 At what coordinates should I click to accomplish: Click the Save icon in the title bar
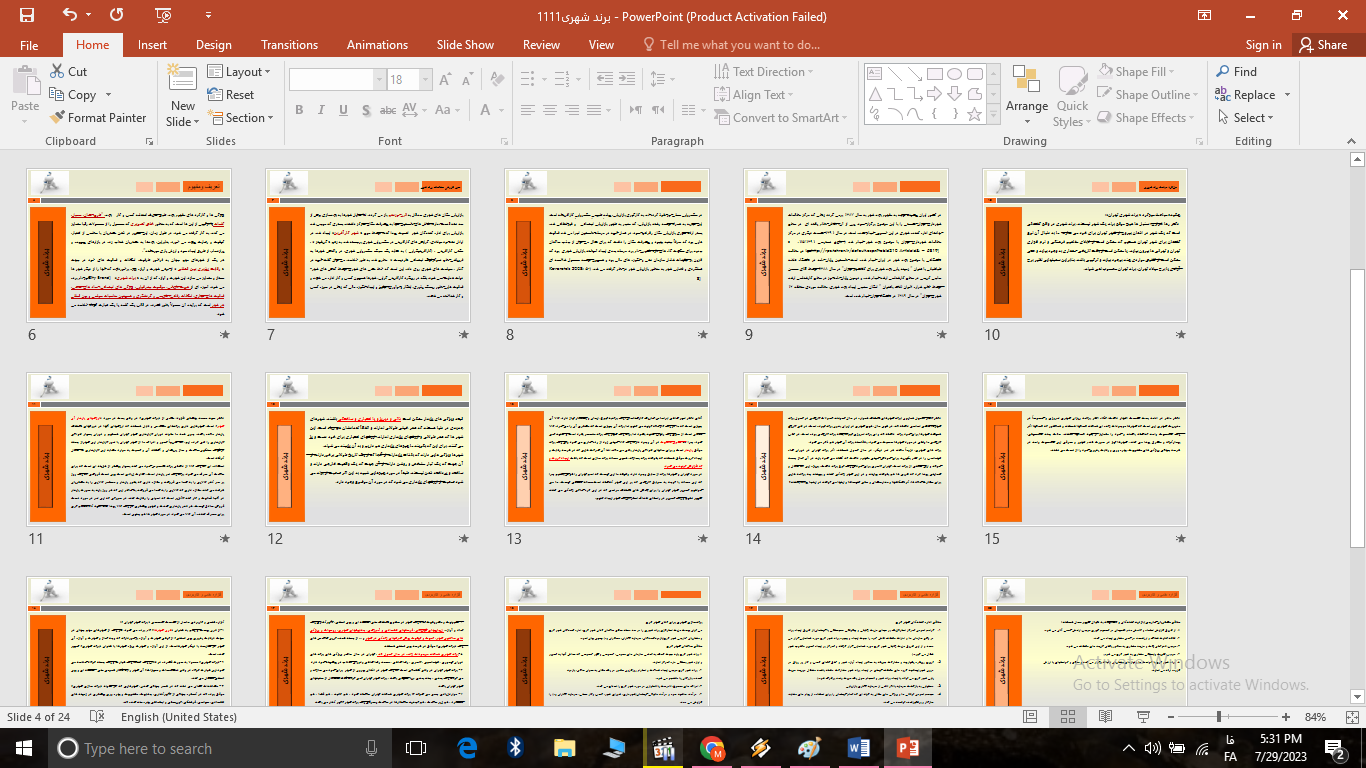point(27,15)
